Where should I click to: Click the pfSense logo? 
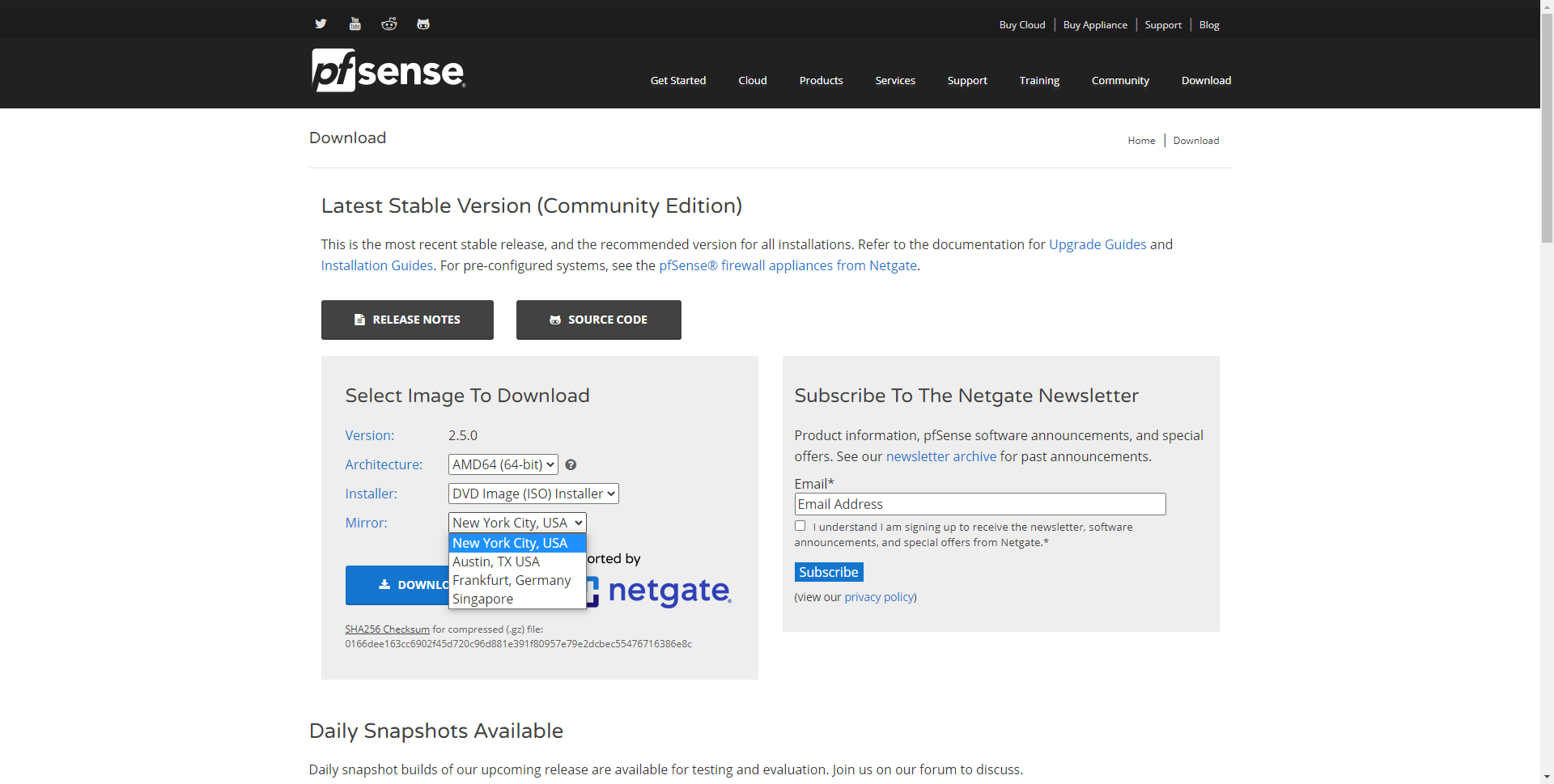[388, 71]
